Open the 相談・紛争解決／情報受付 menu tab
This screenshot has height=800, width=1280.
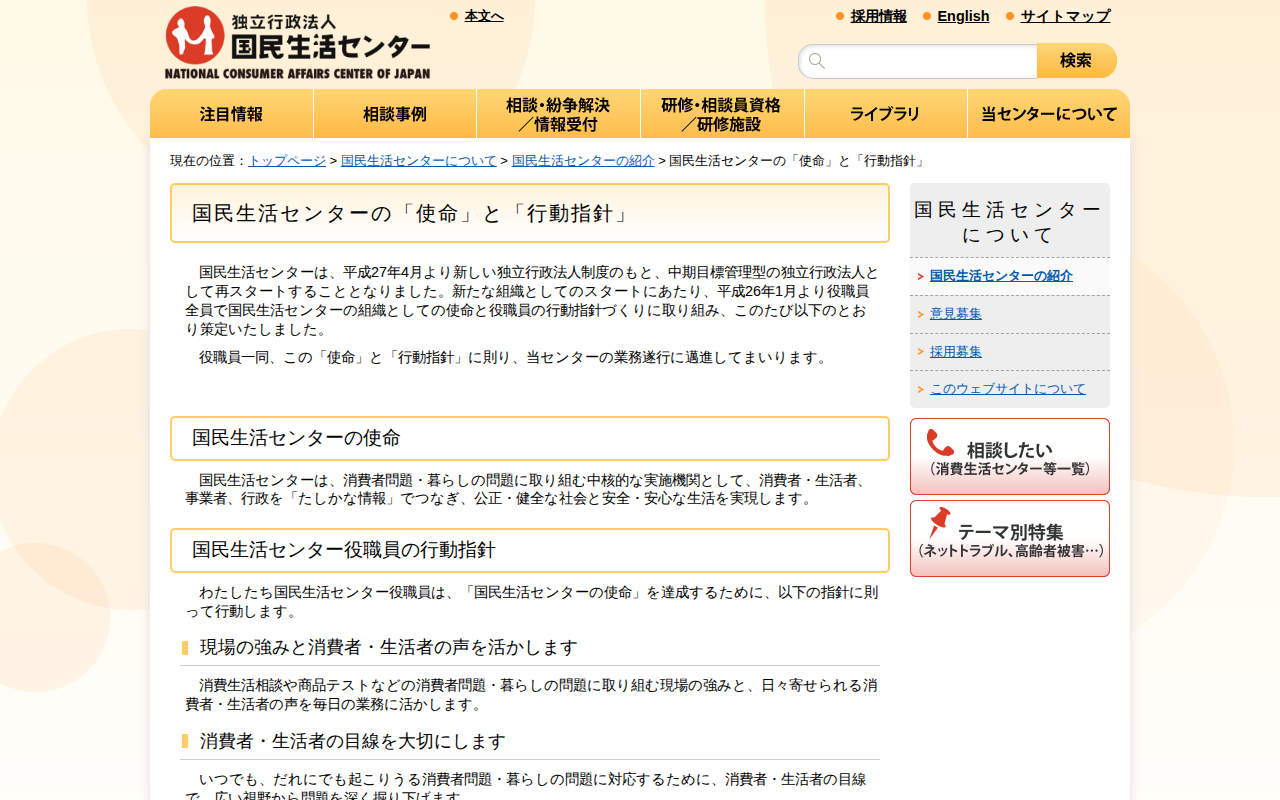point(558,114)
